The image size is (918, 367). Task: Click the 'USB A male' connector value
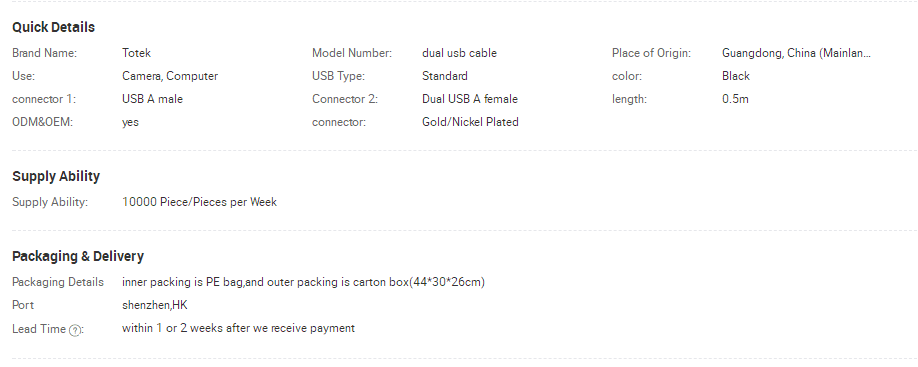tap(152, 99)
